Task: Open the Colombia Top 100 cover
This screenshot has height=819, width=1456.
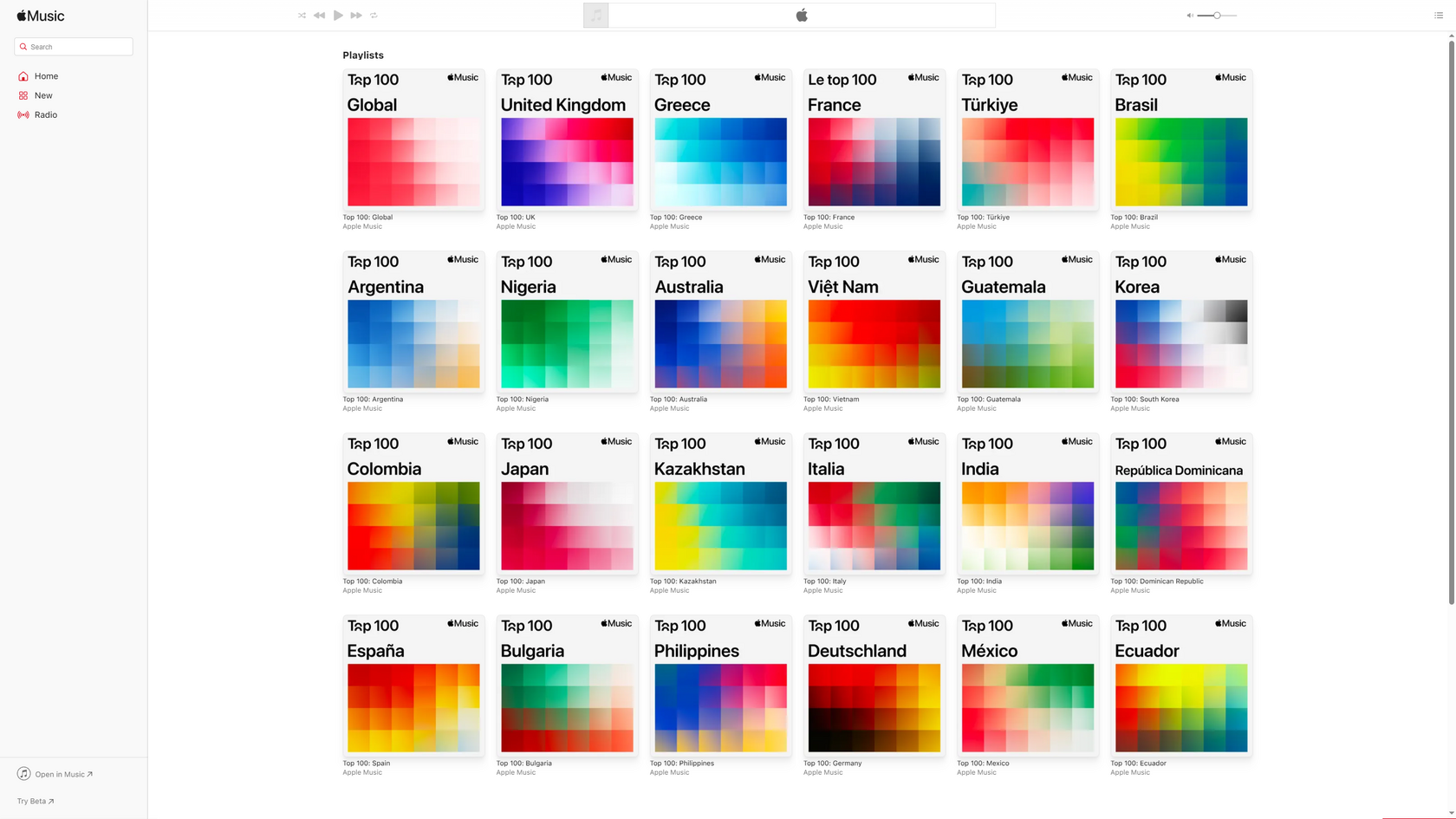Action: [413, 504]
